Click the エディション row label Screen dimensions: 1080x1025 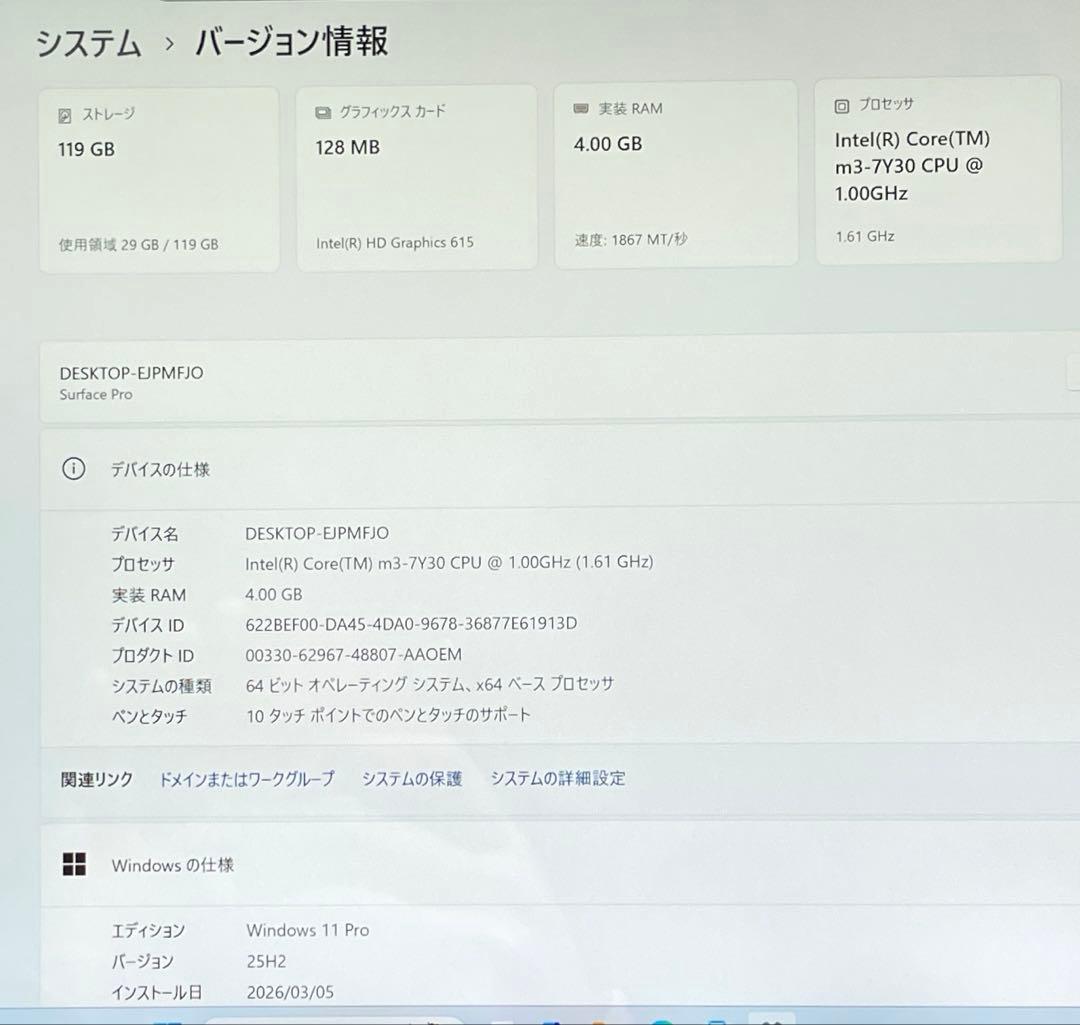(x=148, y=931)
